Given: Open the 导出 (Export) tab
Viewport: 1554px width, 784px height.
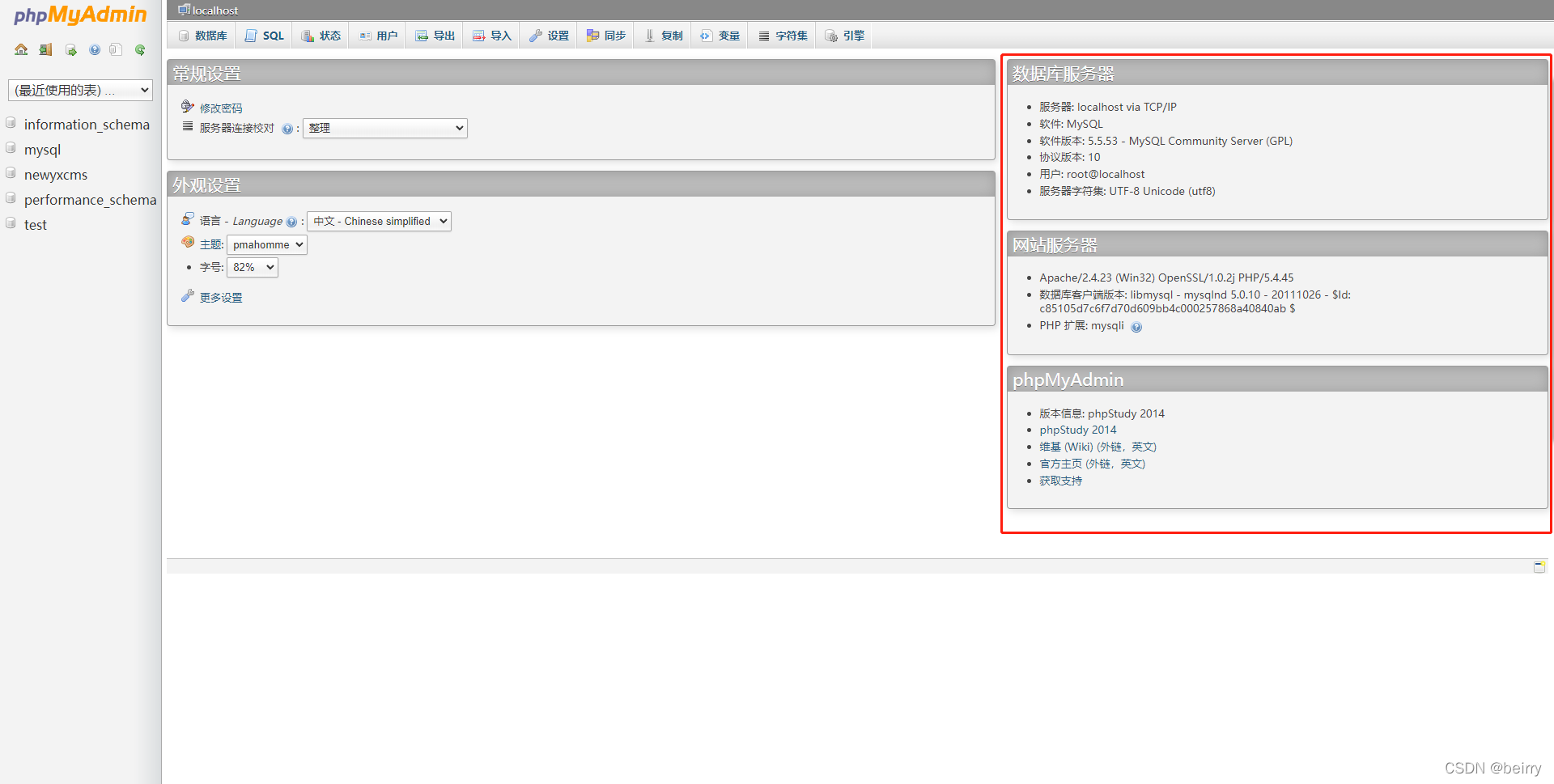Looking at the screenshot, I should (x=435, y=36).
